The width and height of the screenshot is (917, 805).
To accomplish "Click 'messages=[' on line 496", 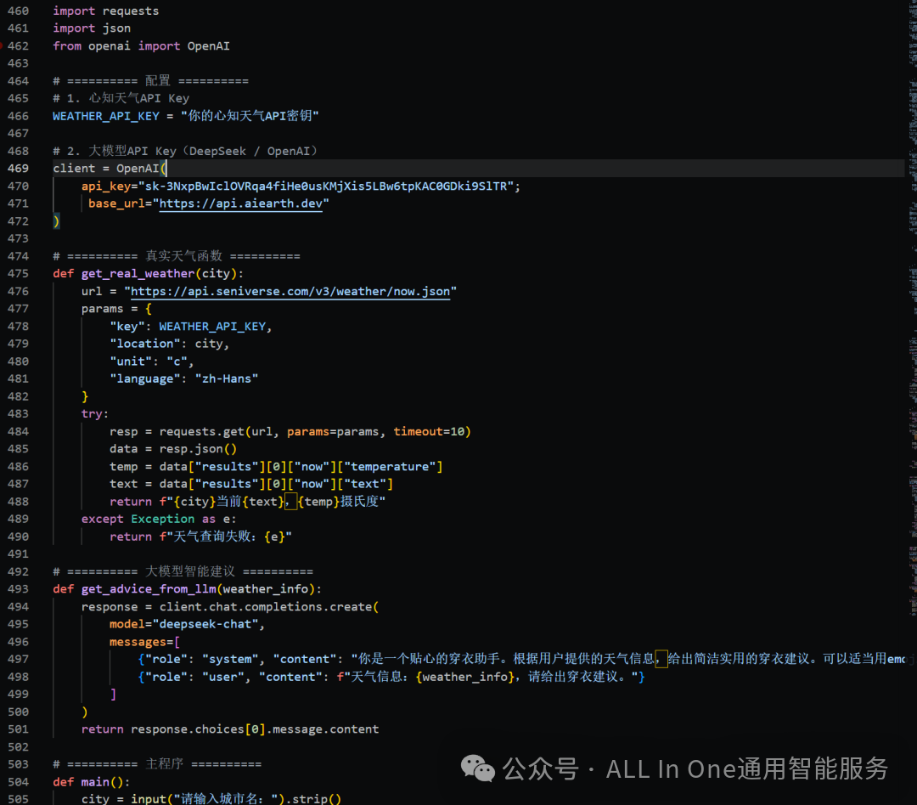I will coord(144,642).
